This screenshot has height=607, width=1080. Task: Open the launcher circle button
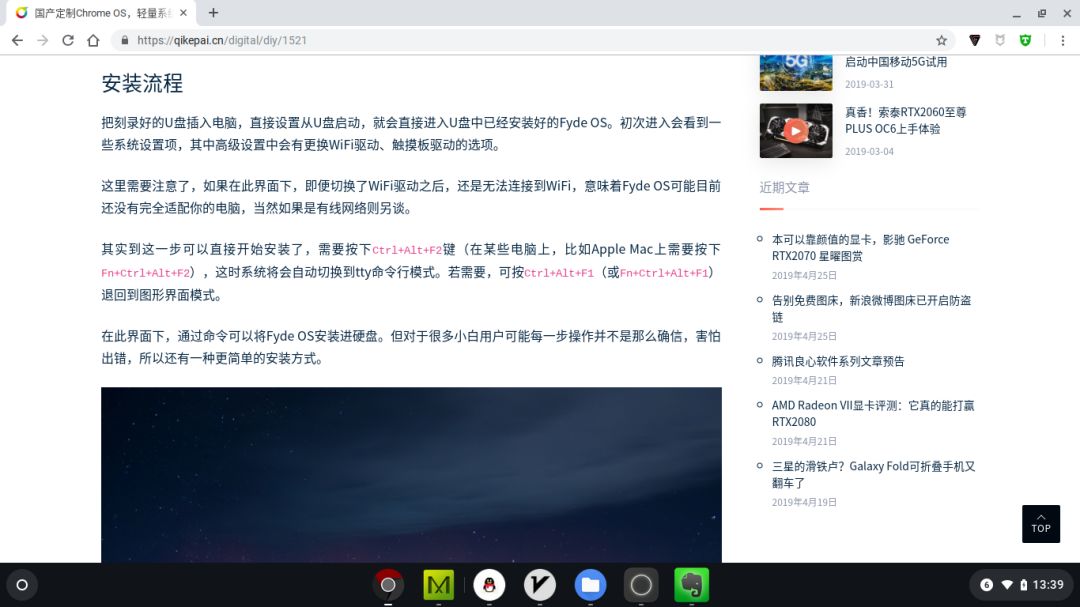[x=22, y=585]
